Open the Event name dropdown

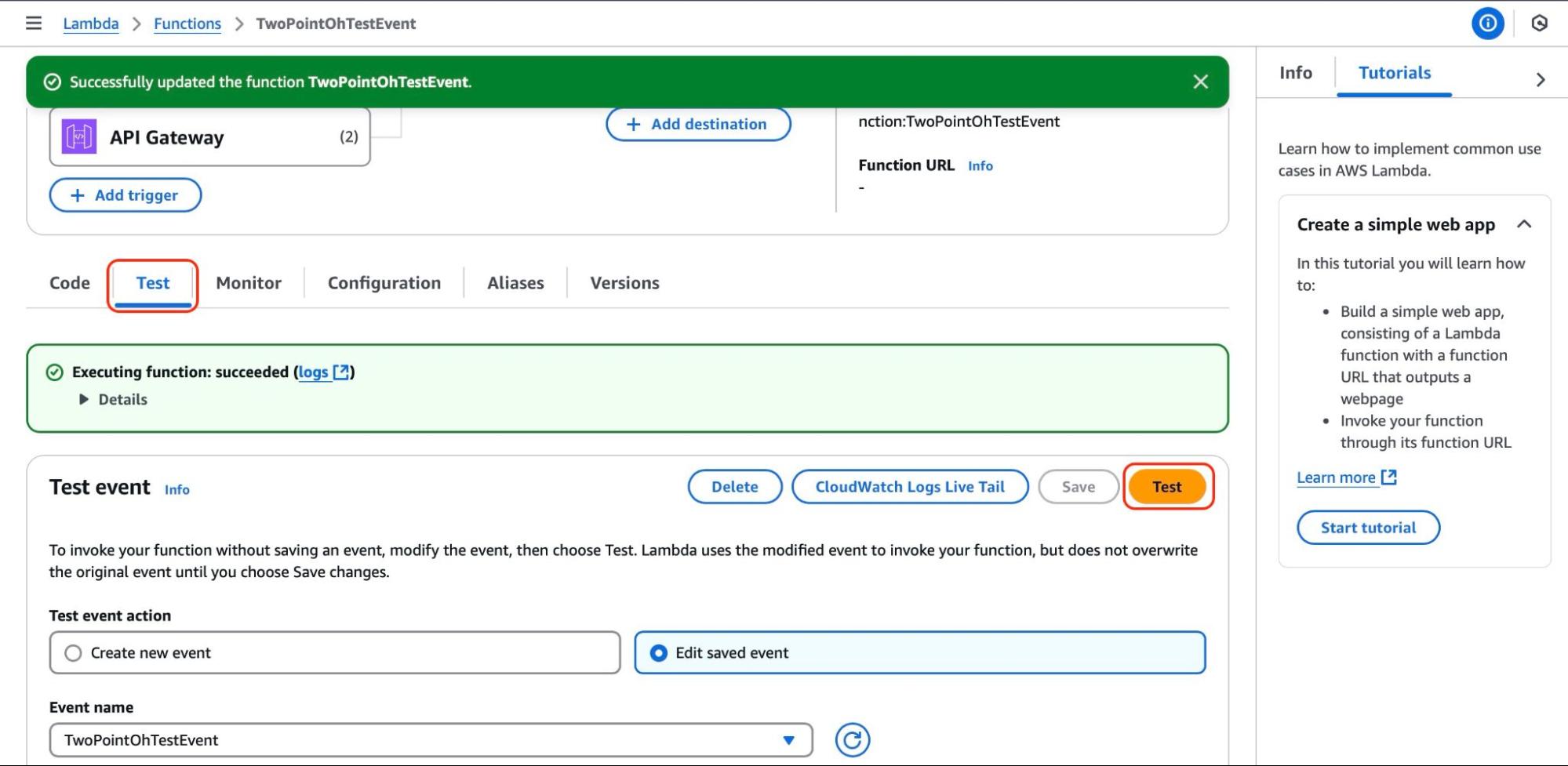431,740
